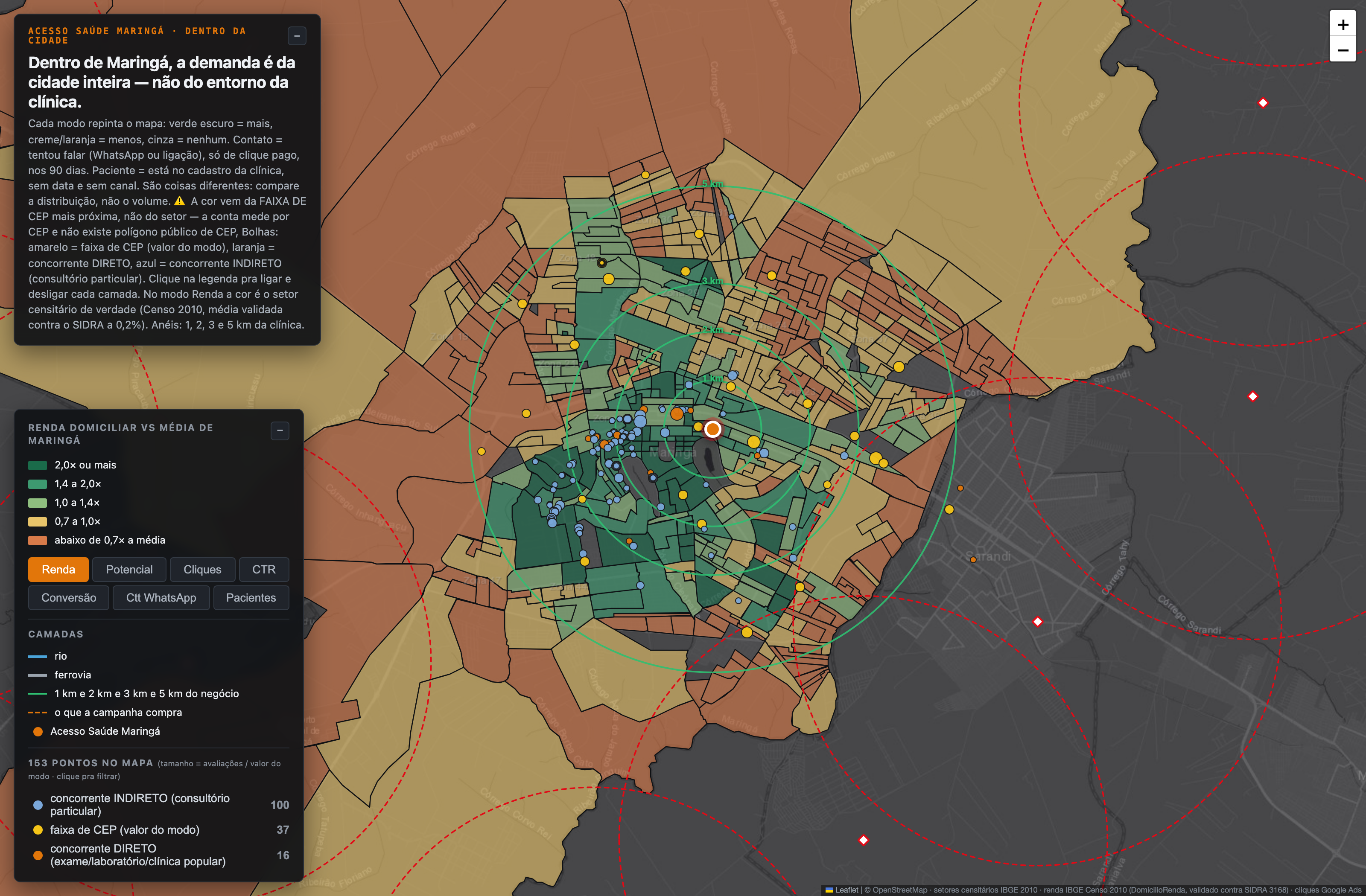
Task: Click the clinic marker with white ring
Action: 712,428
